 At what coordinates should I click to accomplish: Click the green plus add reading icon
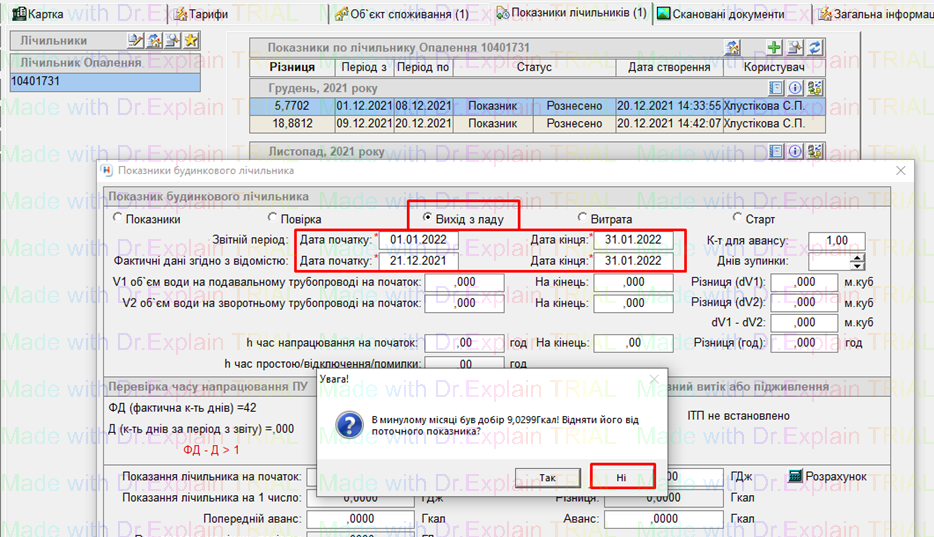click(x=774, y=48)
